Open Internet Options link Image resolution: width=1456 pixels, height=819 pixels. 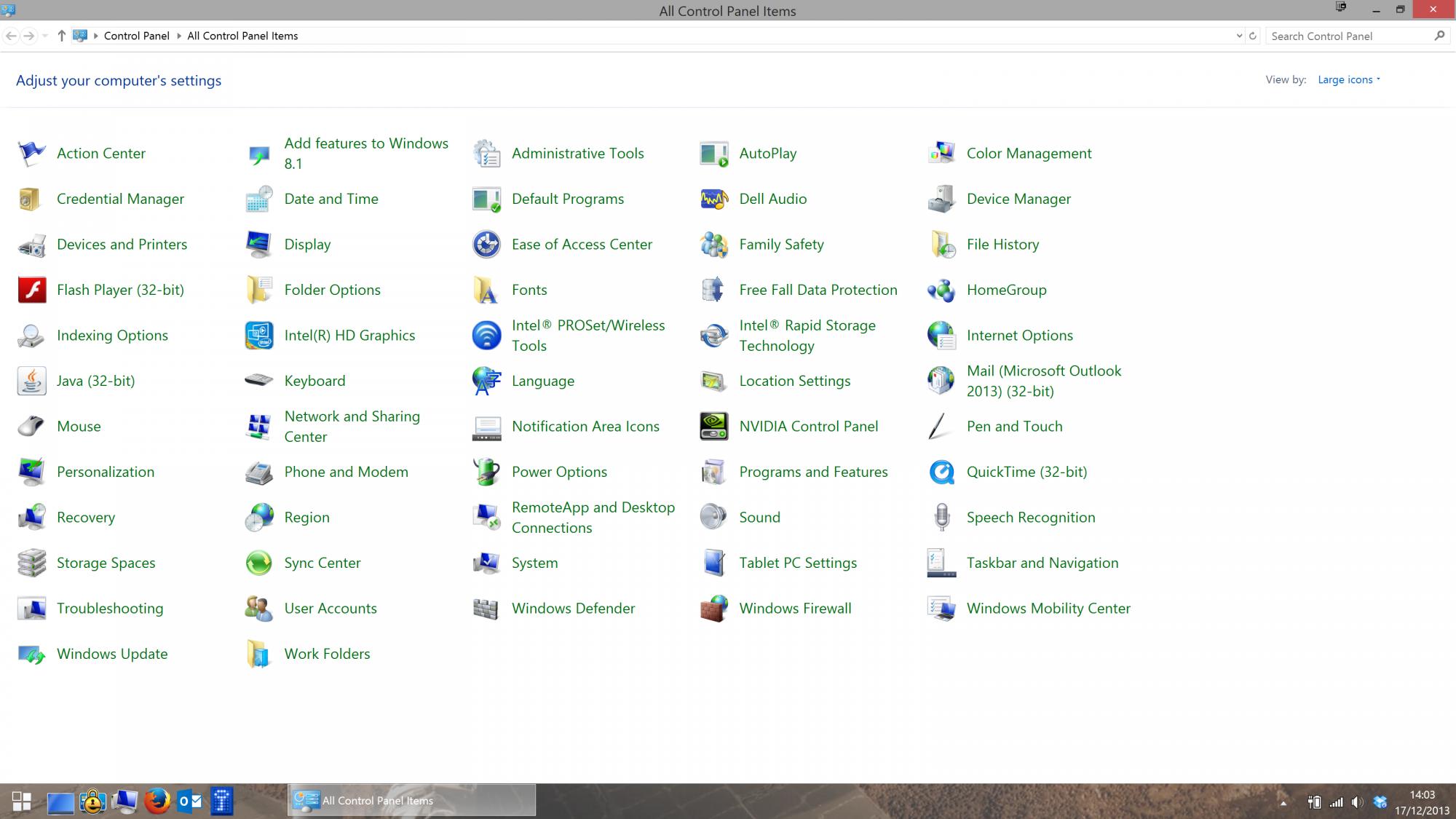pyautogui.click(x=1020, y=336)
